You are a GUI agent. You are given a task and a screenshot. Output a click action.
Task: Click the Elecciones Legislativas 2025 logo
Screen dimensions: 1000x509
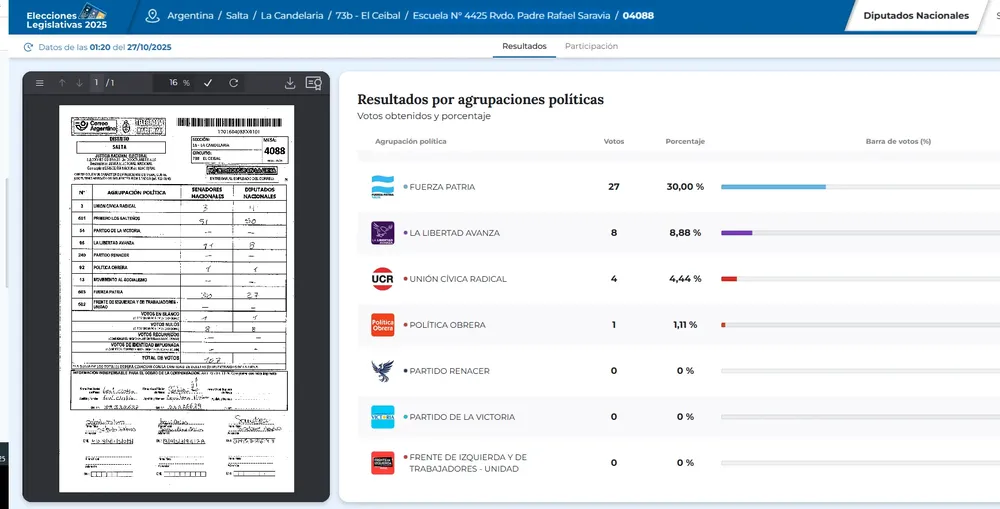coord(66,16)
